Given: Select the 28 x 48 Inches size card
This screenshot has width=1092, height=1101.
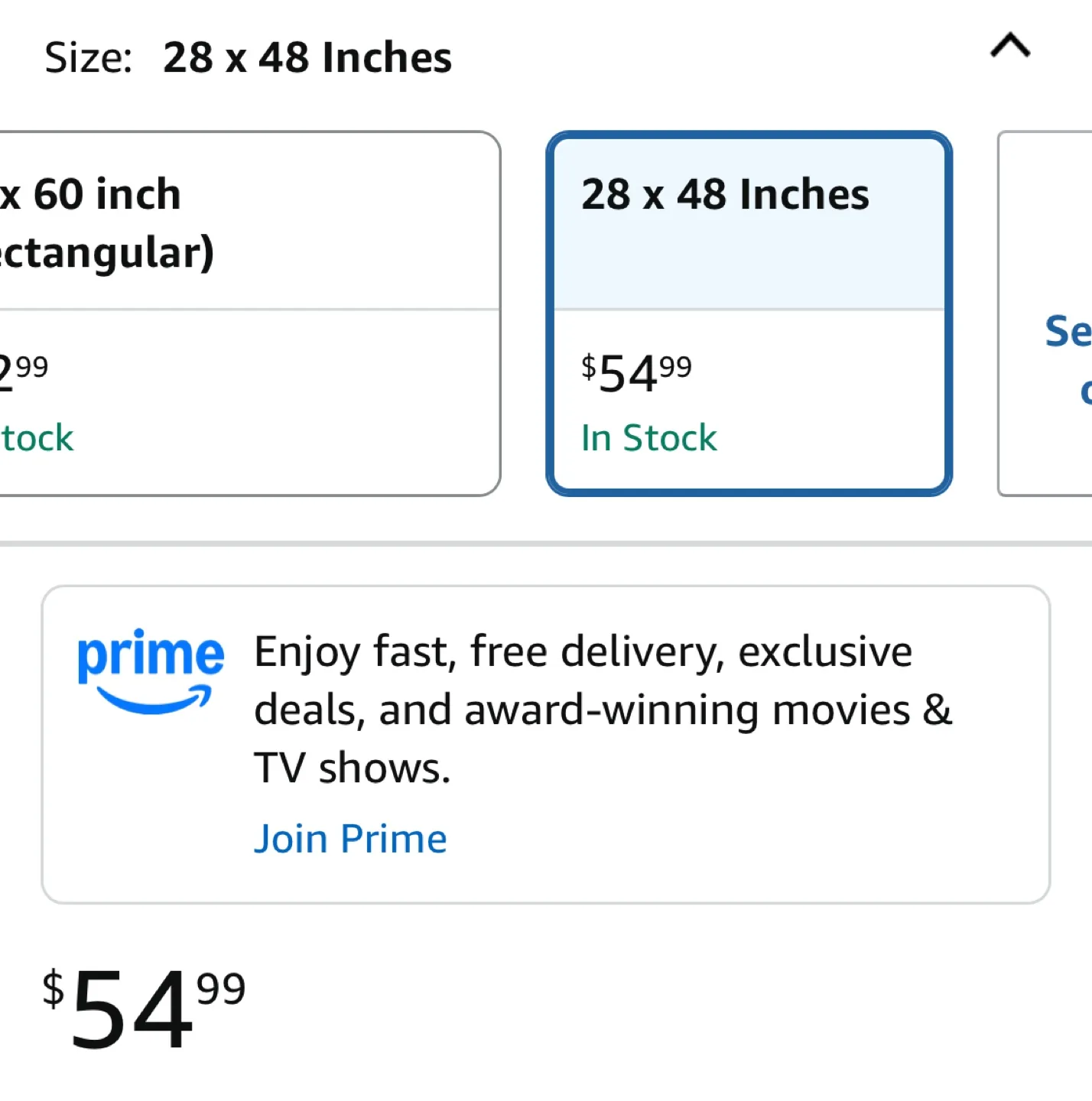Looking at the screenshot, I should [749, 313].
